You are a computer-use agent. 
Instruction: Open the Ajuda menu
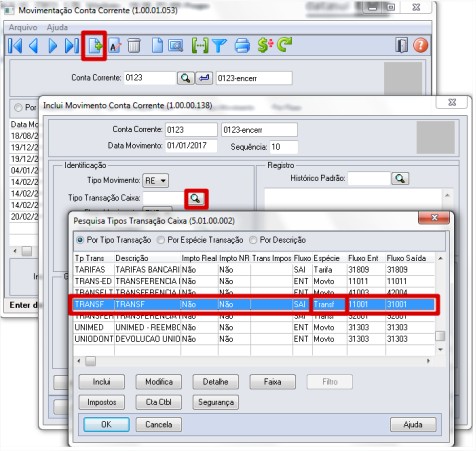tap(57, 27)
